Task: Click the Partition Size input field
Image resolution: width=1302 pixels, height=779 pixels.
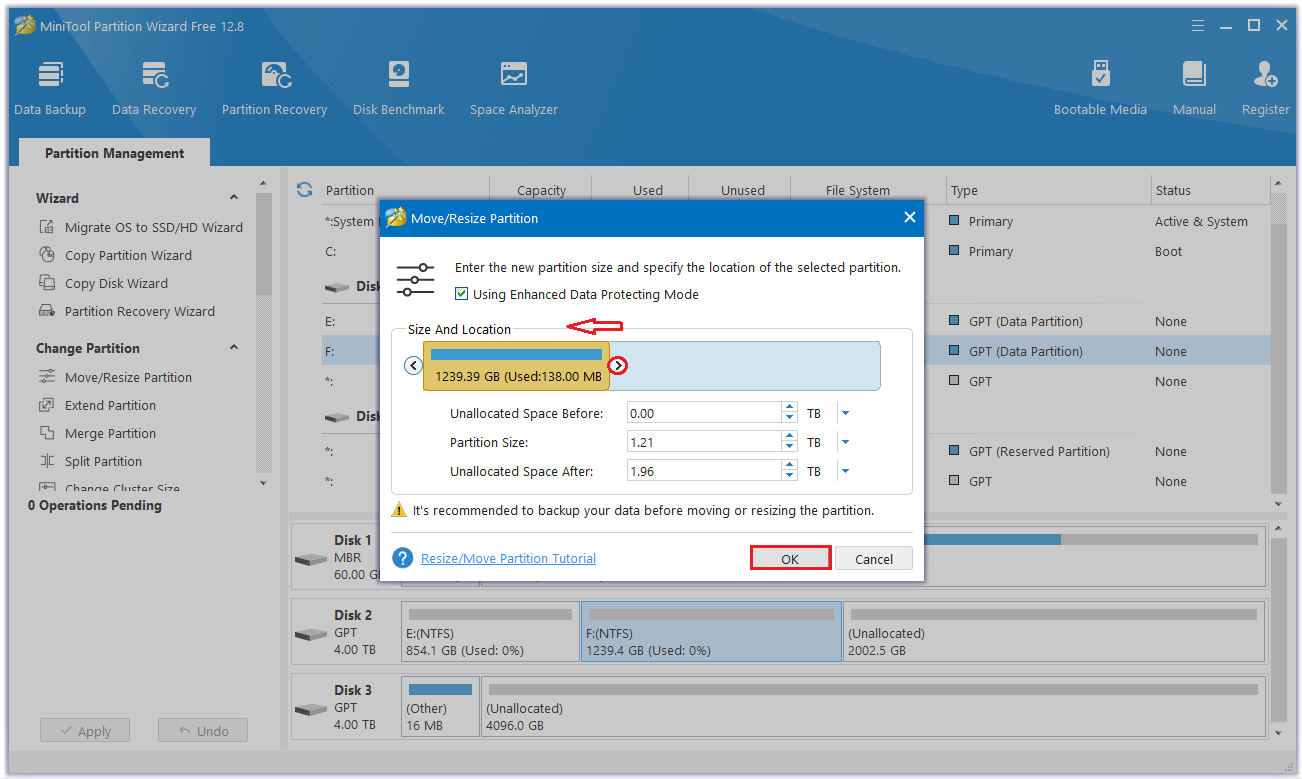Action: point(704,442)
